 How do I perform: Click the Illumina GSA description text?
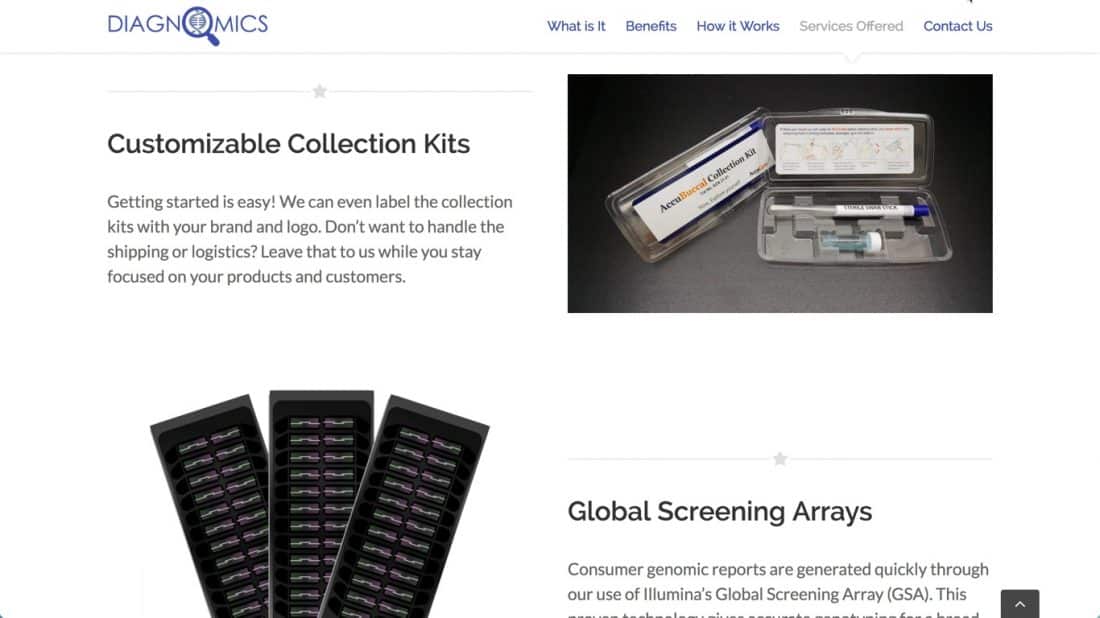tap(779, 589)
